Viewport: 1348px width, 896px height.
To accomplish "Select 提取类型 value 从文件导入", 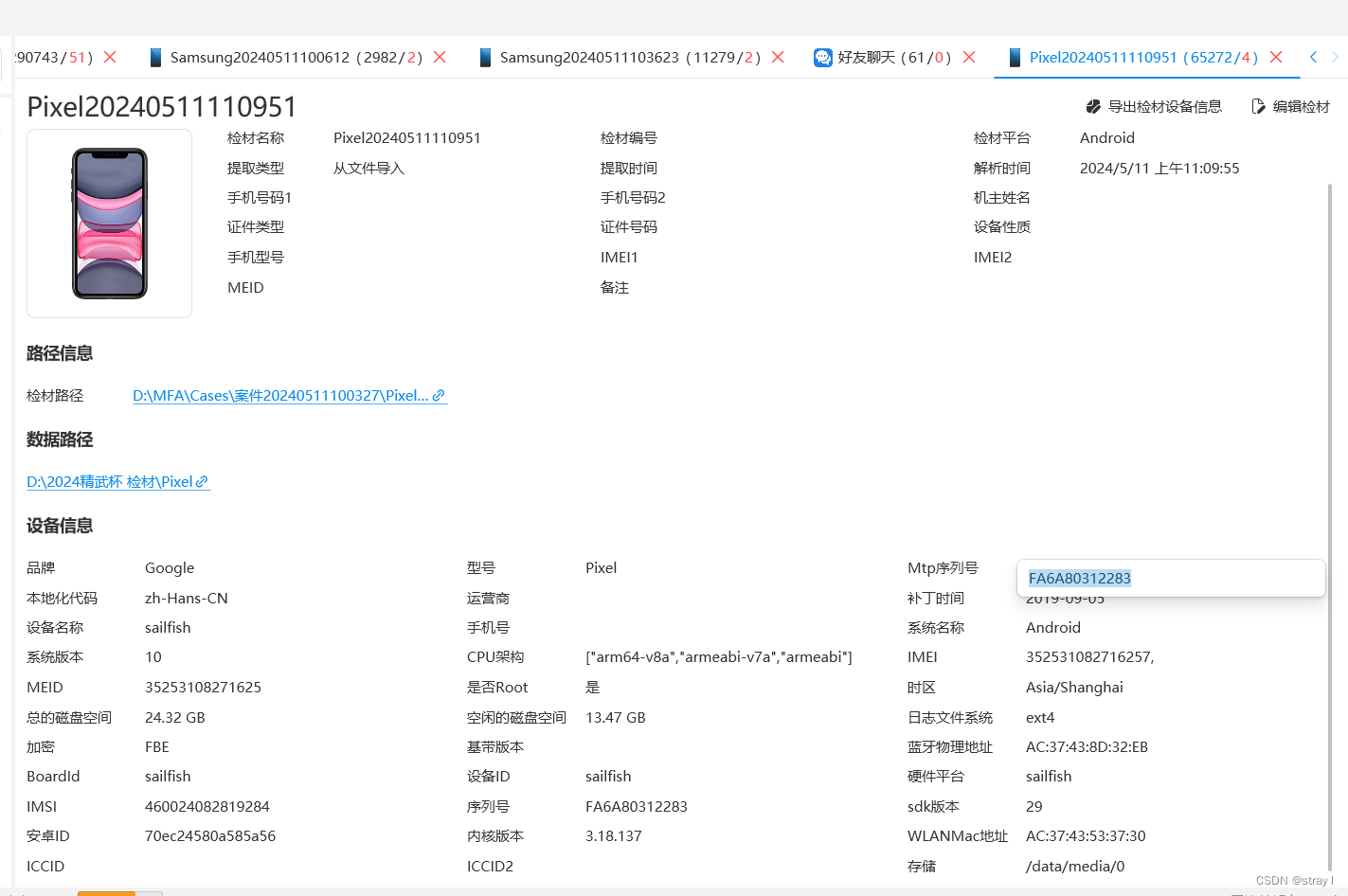I will coord(368,169).
